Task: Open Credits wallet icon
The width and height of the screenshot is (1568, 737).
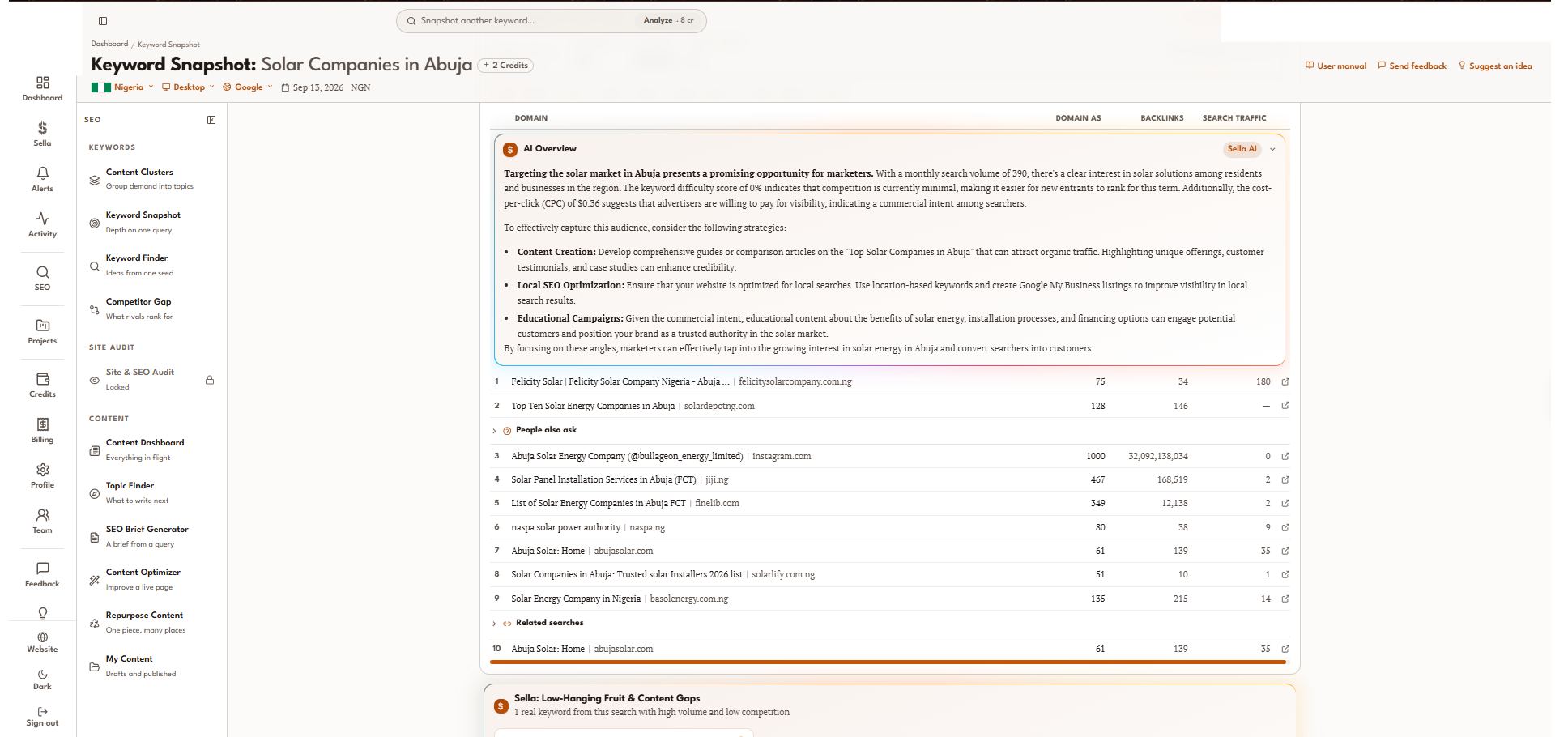Action: click(43, 379)
